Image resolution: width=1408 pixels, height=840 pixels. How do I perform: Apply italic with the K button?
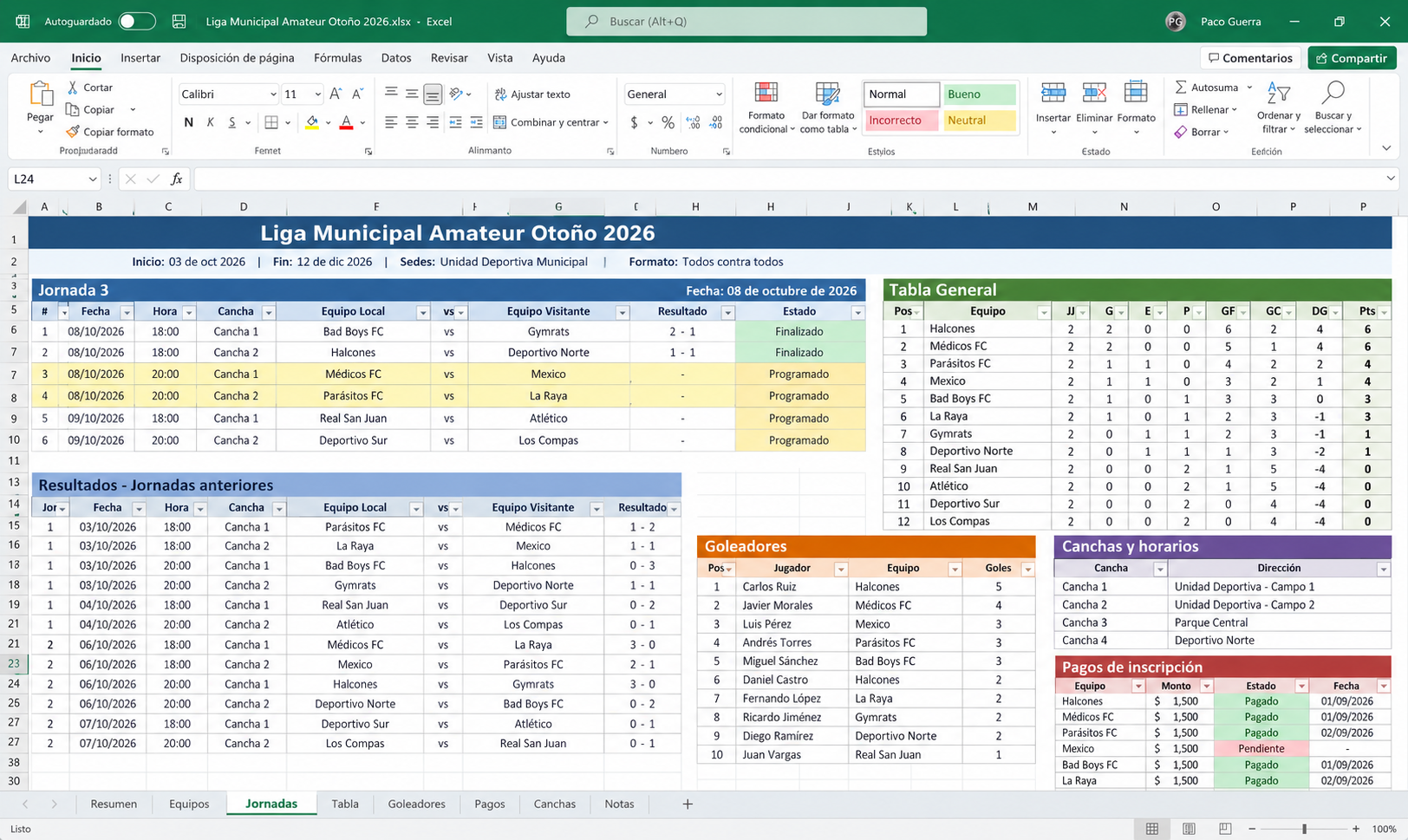point(210,122)
